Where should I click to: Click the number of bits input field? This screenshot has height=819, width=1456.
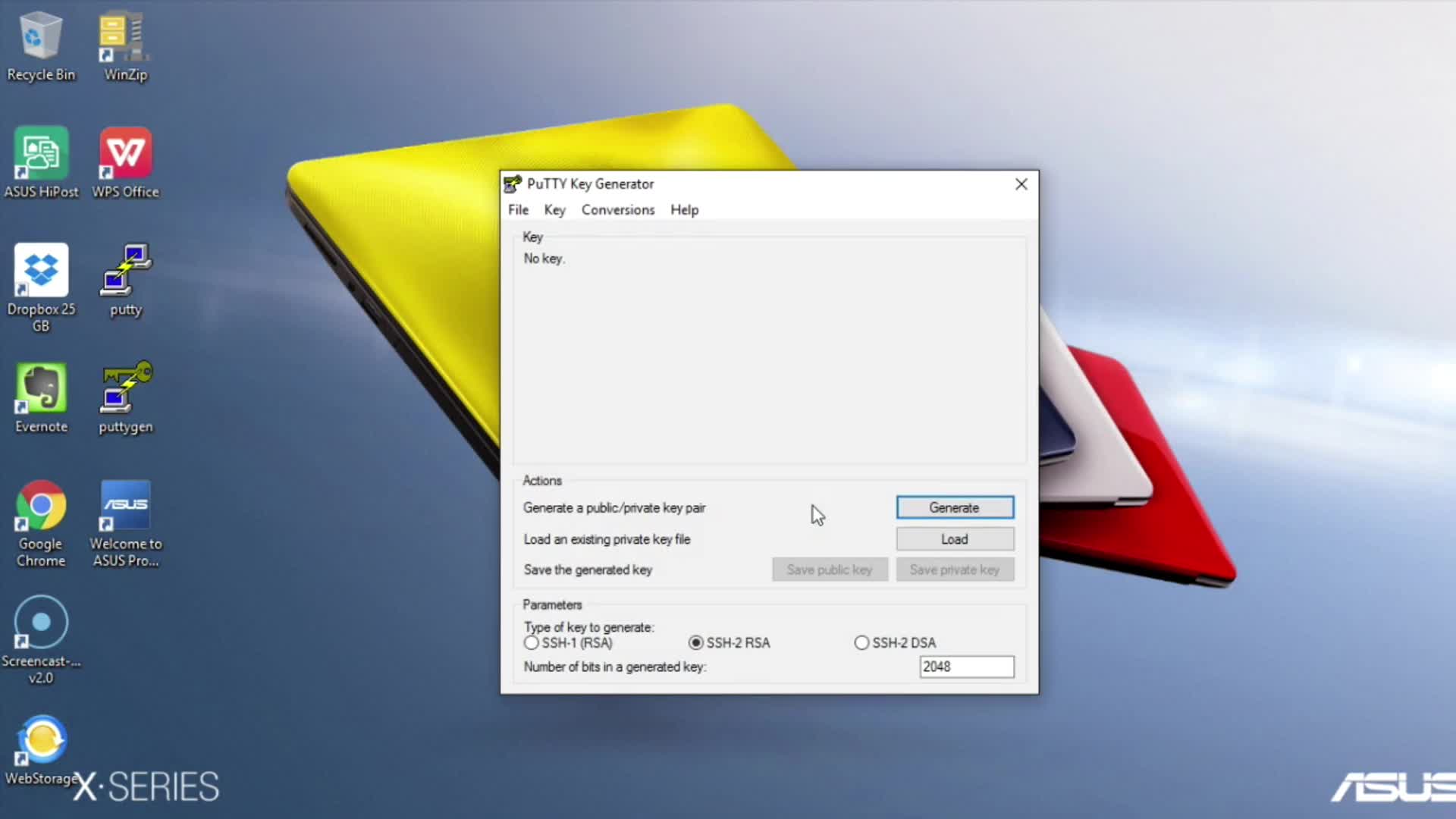click(x=966, y=667)
